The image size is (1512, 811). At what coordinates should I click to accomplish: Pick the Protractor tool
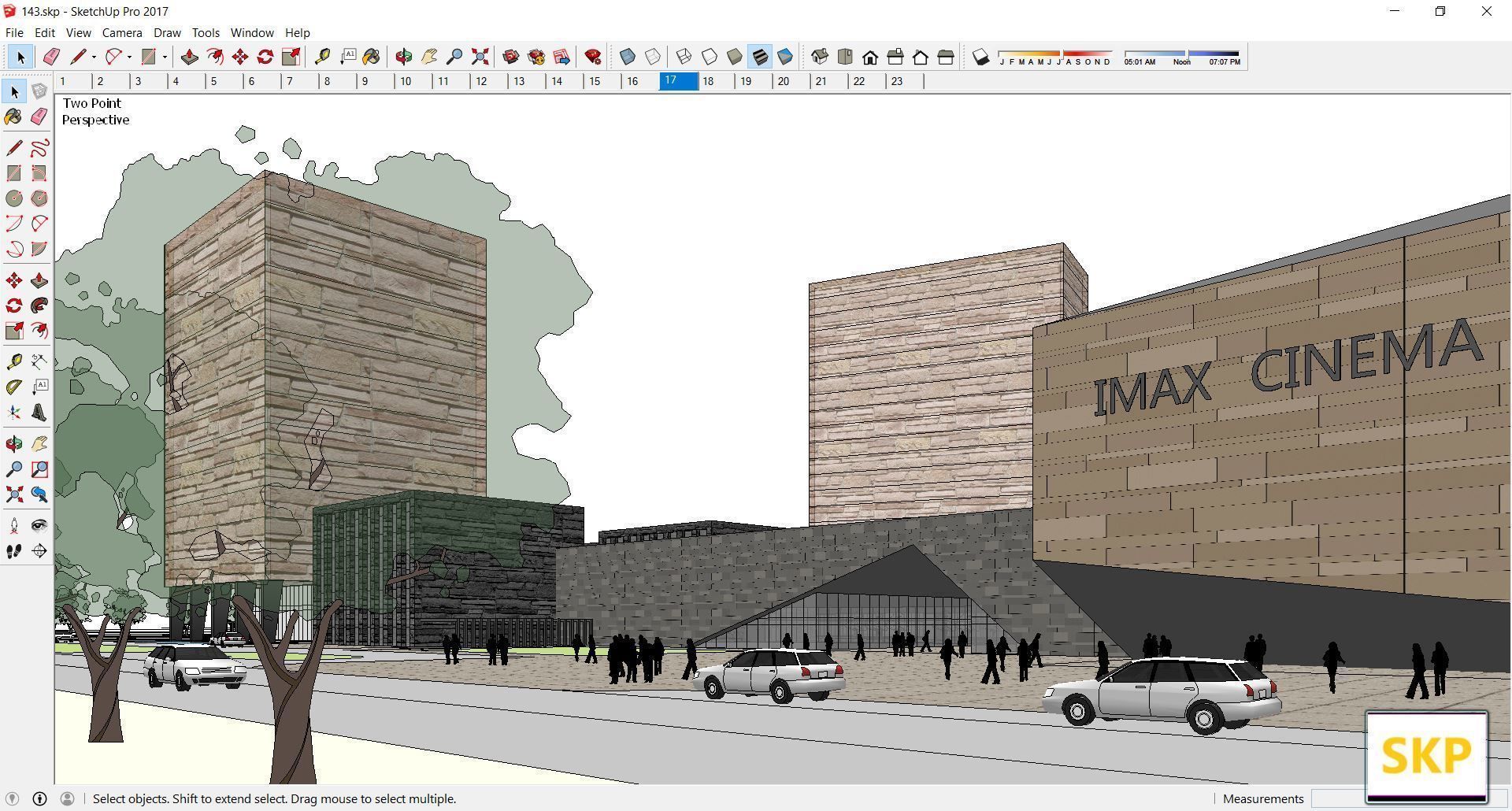[x=14, y=387]
